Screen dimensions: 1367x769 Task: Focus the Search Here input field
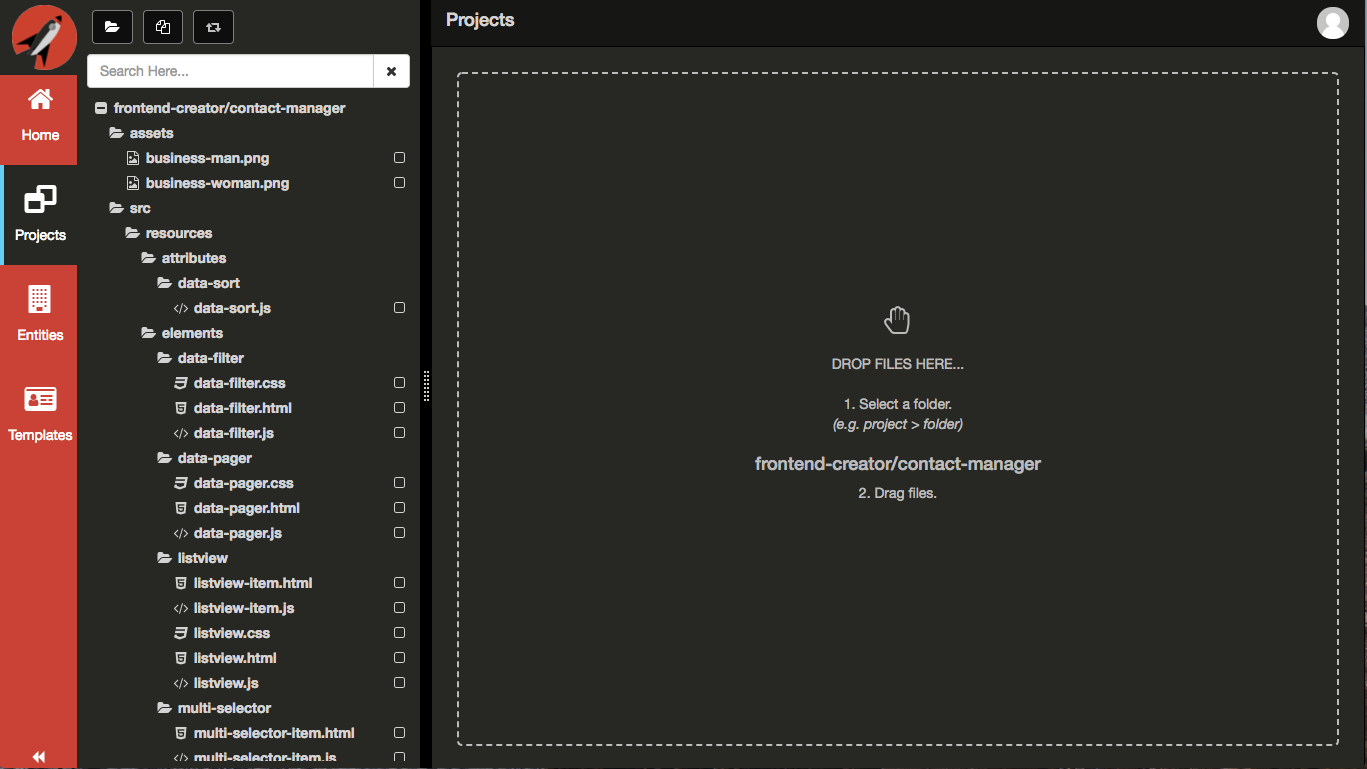230,71
